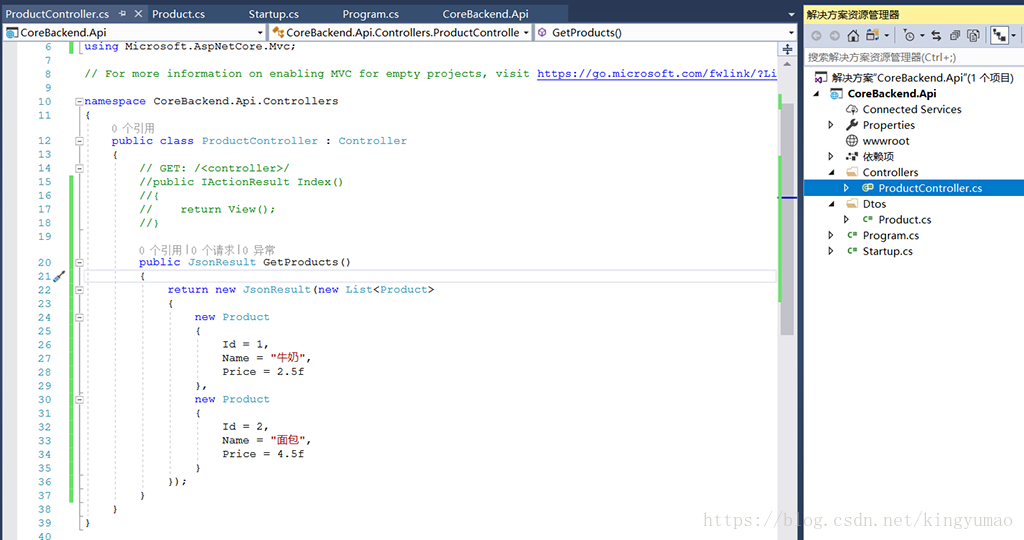Open the ProductController class navigation dropdown
Image resolution: width=1024 pixels, height=540 pixels.
tap(526, 33)
